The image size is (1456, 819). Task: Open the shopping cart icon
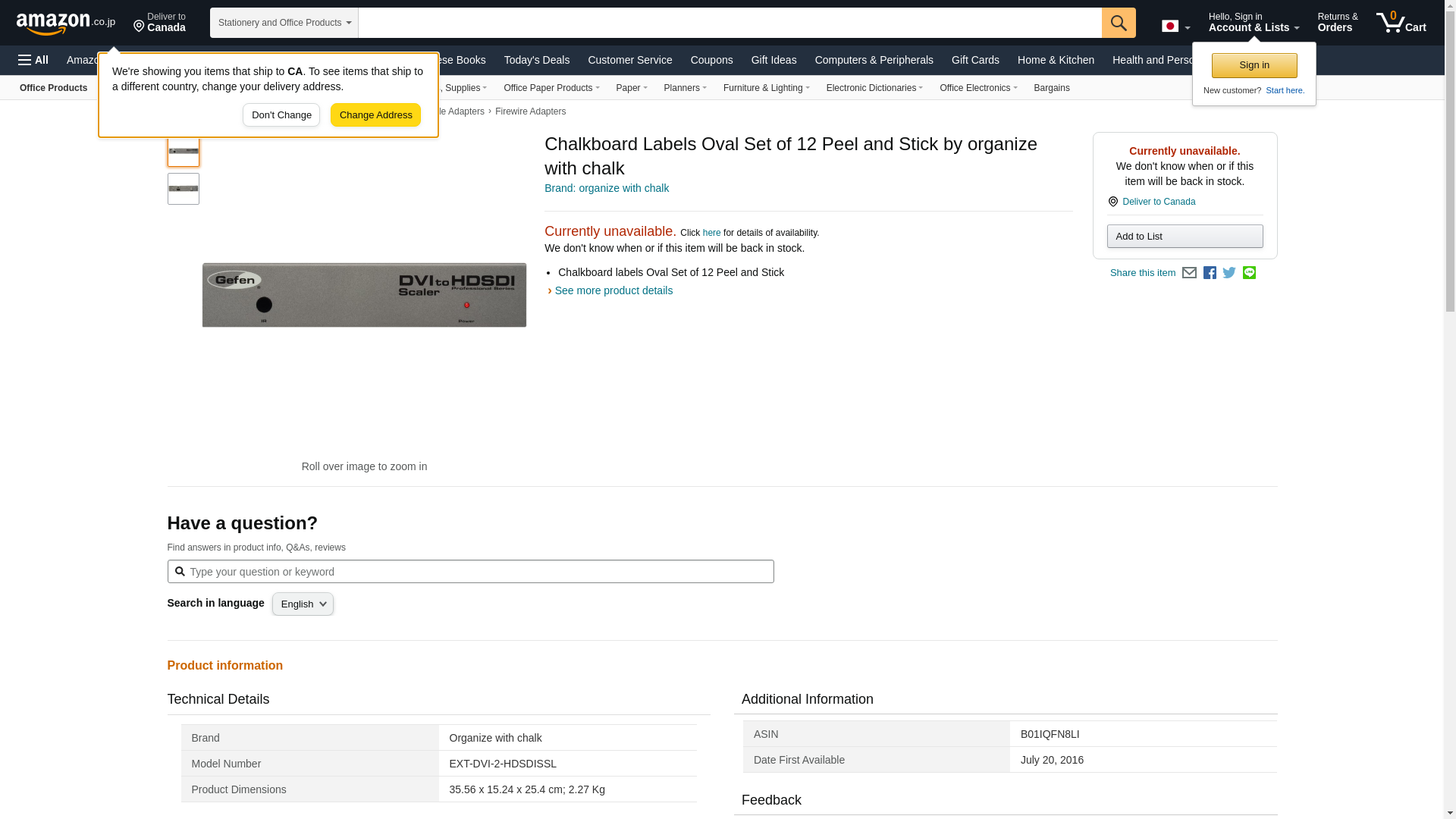[1401, 23]
